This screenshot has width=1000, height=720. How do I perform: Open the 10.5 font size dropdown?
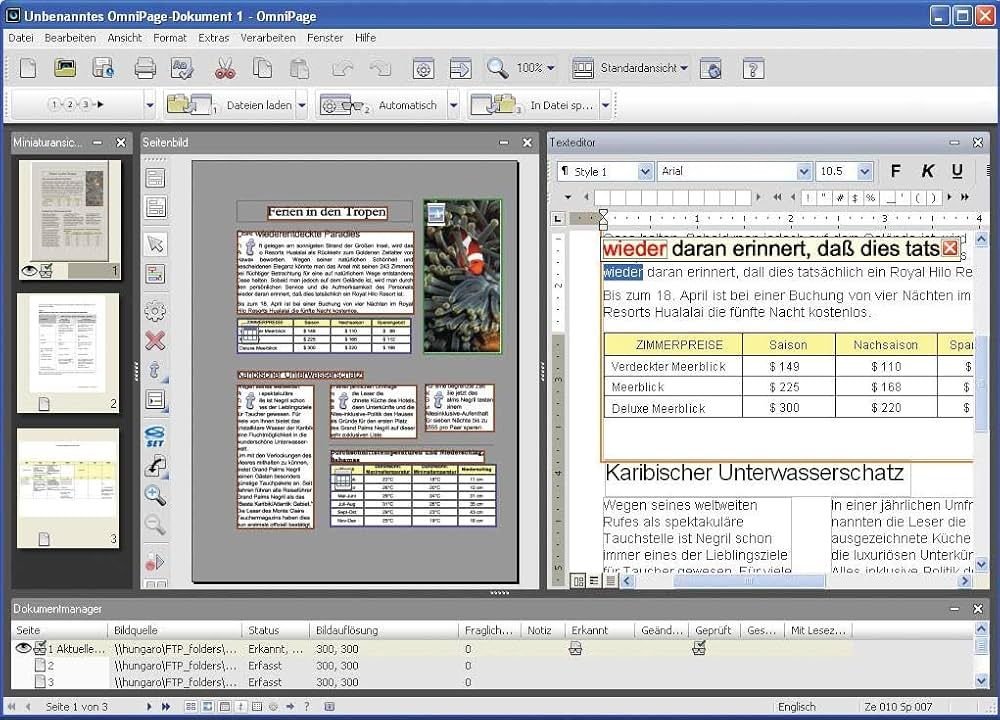click(864, 172)
